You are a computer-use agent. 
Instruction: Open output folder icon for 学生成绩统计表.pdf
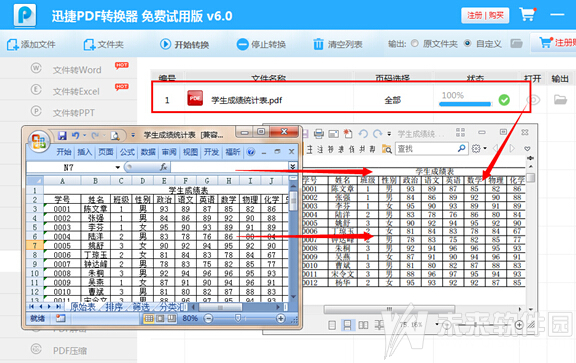pos(560,99)
